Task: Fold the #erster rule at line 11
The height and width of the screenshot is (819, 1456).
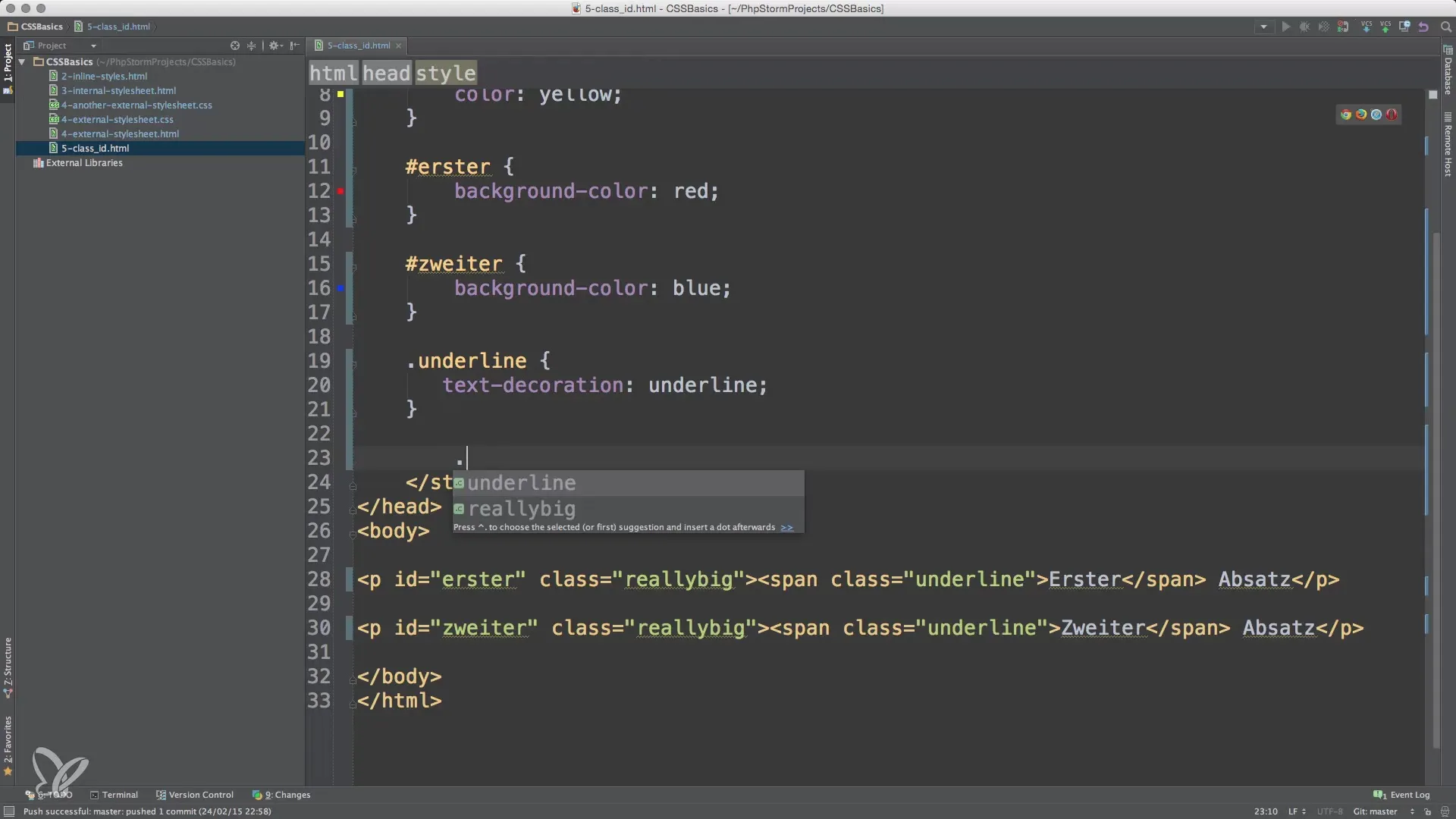Action: point(353,170)
